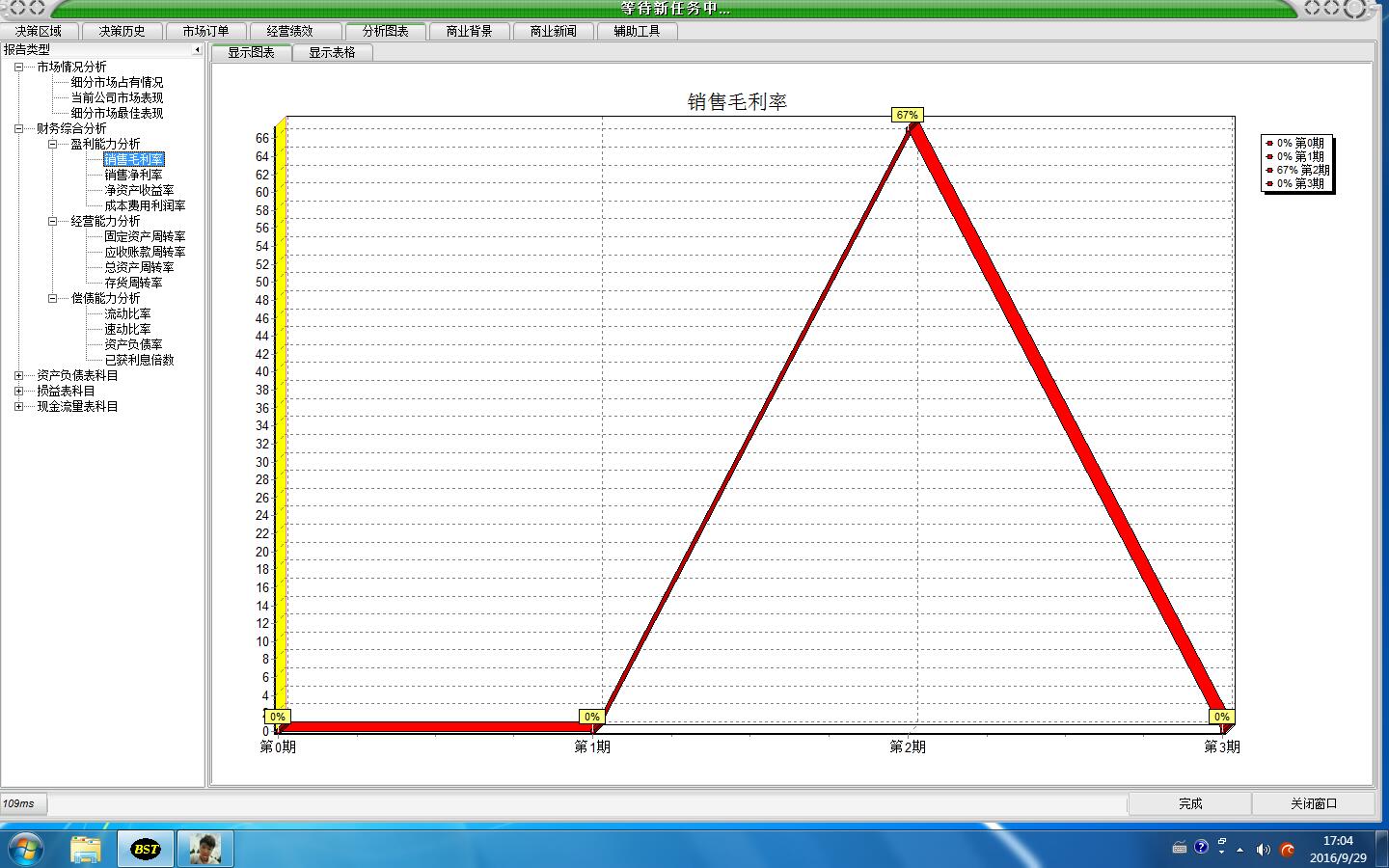The width and height of the screenshot is (1389, 868).
Task: Click the orange swirl tray icon
Action: (1287, 850)
